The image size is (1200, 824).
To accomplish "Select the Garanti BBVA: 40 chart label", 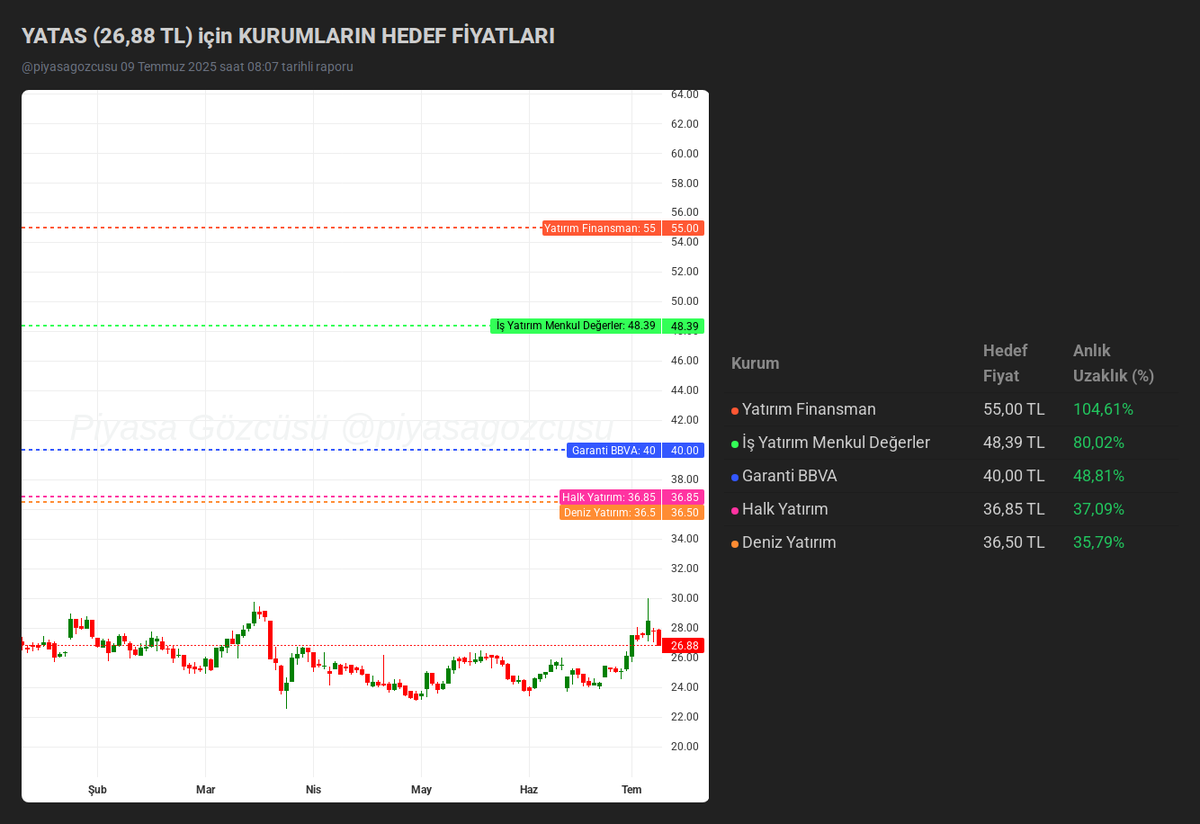I will tap(613, 450).
